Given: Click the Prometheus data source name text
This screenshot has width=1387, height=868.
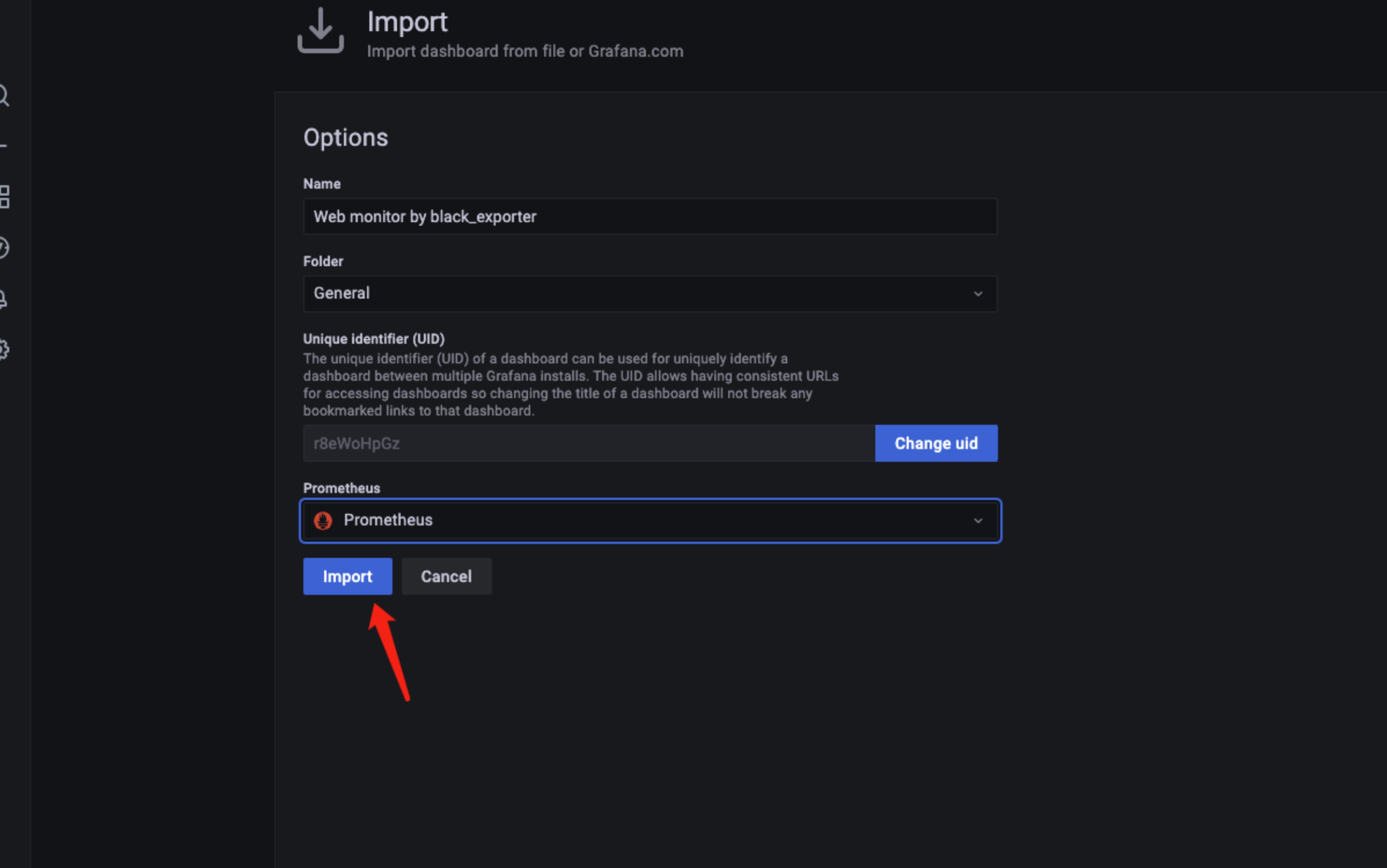Looking at the screenshot, I should coord(388,520).
